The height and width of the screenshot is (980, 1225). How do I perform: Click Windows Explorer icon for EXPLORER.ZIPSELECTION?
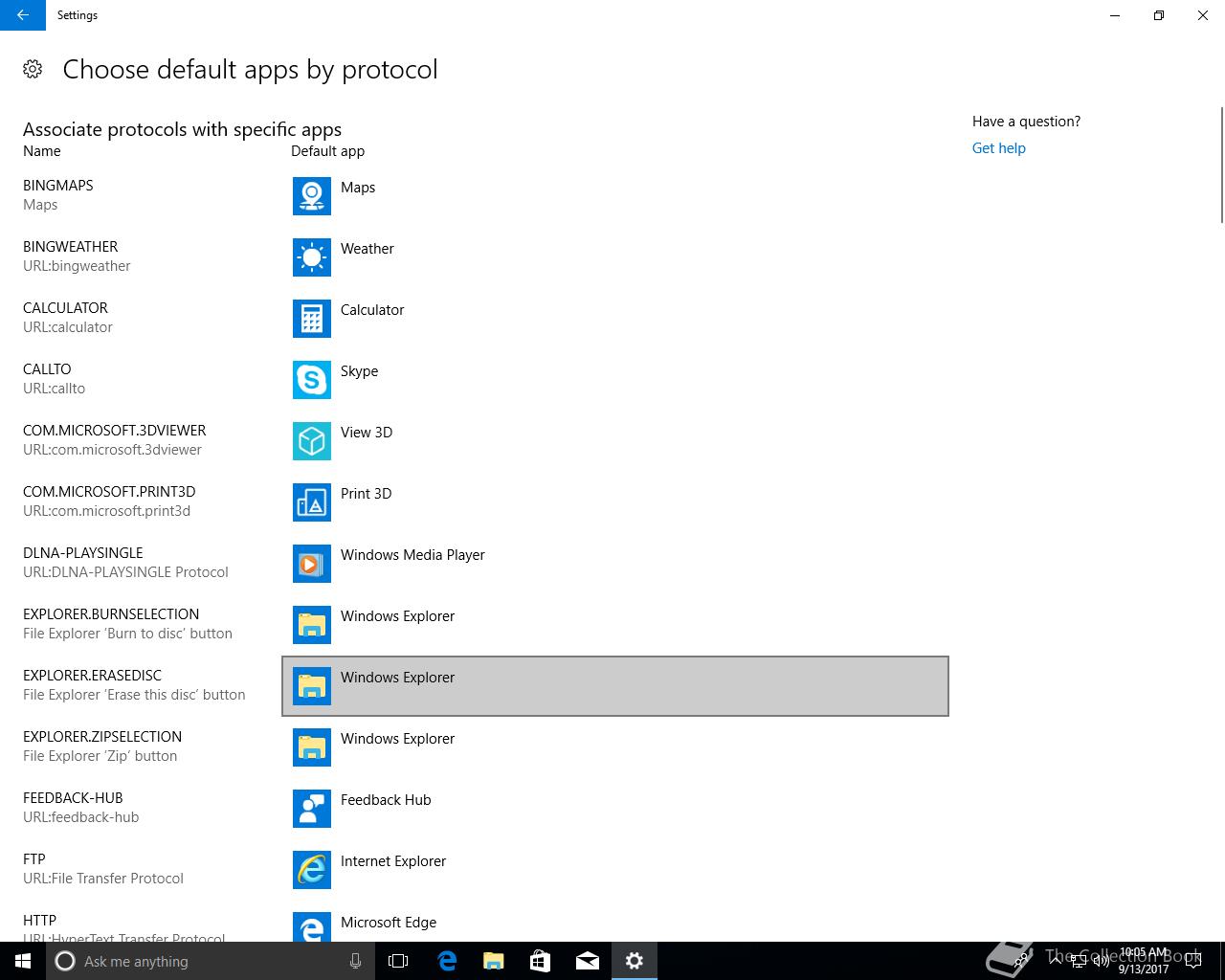(312, 747)
